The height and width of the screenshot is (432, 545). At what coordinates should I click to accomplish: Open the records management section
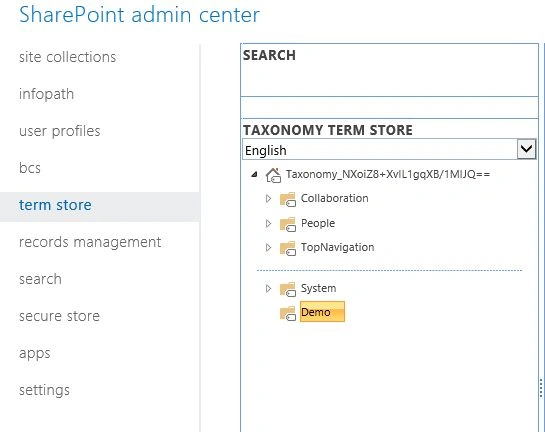click(x=90, y=242)
